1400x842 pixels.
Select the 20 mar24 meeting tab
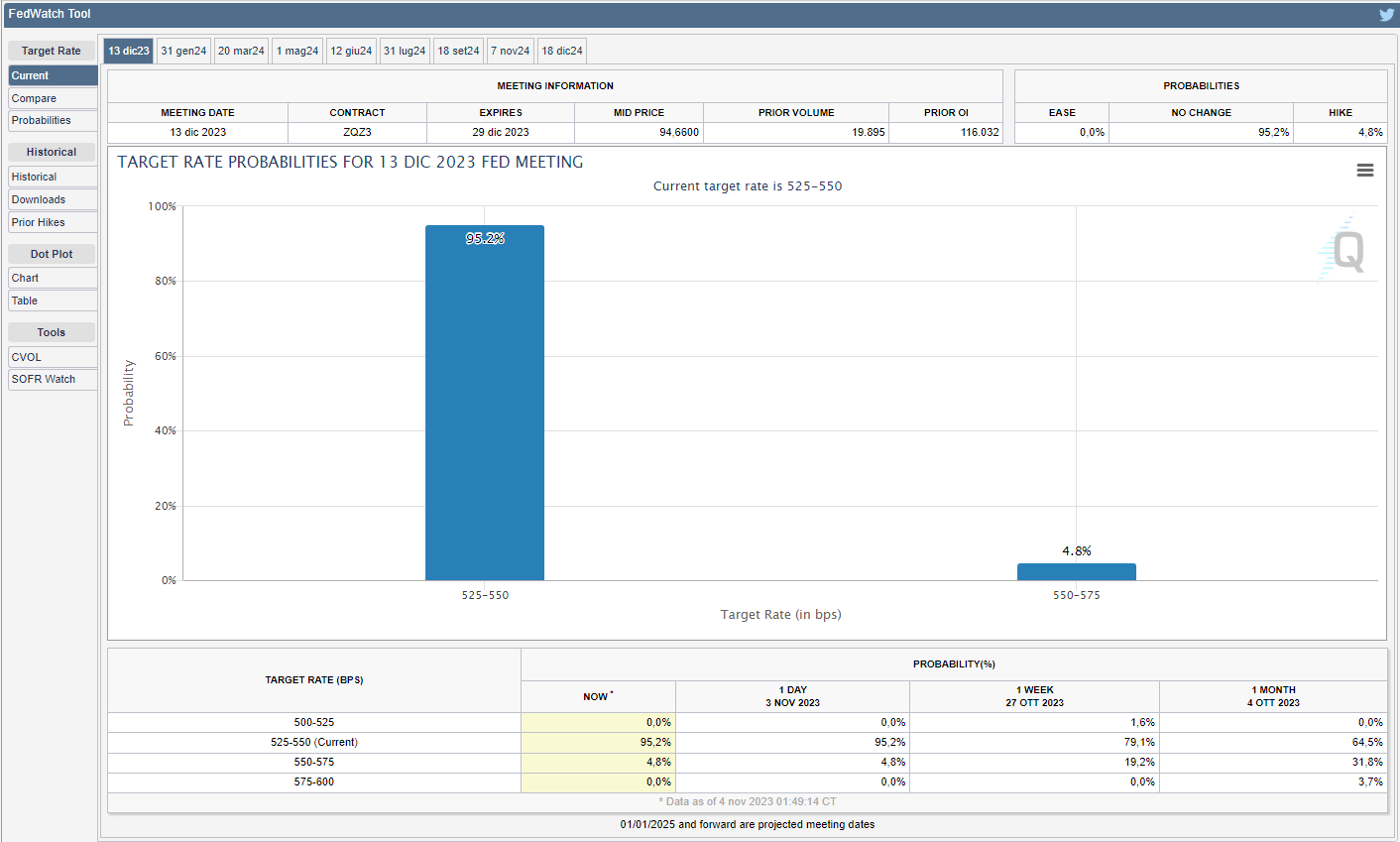[x=241, y=51]
